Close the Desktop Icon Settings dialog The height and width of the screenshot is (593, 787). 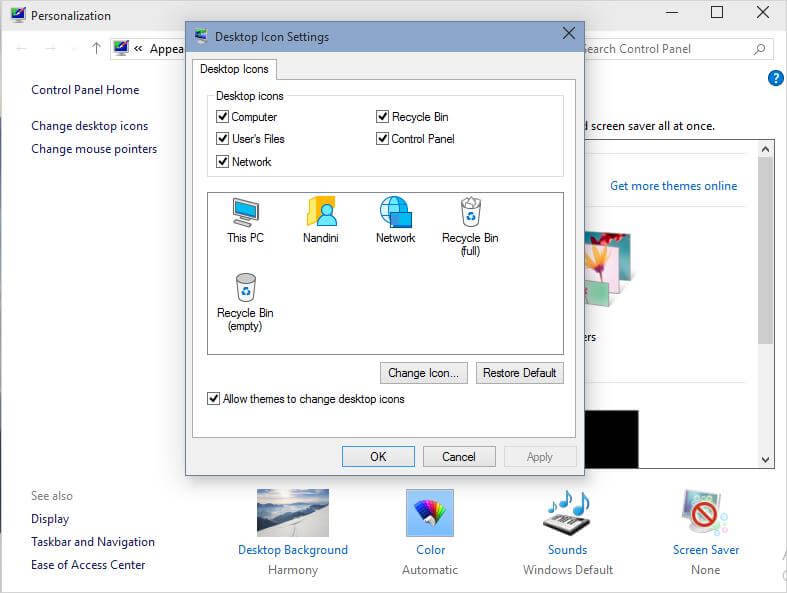(x=569, y=34)
